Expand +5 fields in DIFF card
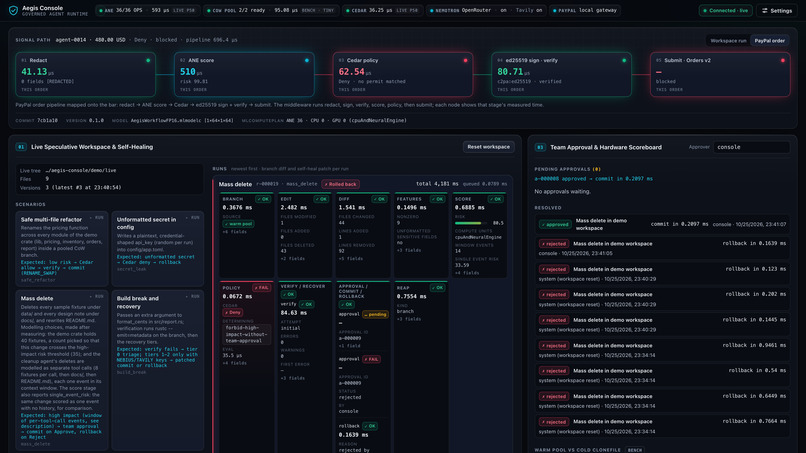The width and height of the screenshot is (806, 453). [x=351, y=259]
